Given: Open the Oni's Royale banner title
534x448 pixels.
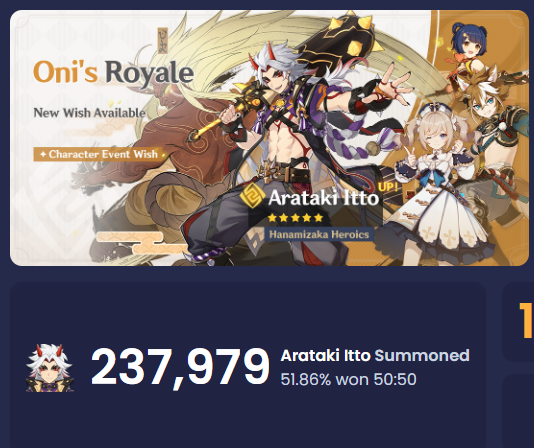Looking at the screenshot, I should (113, 73).
